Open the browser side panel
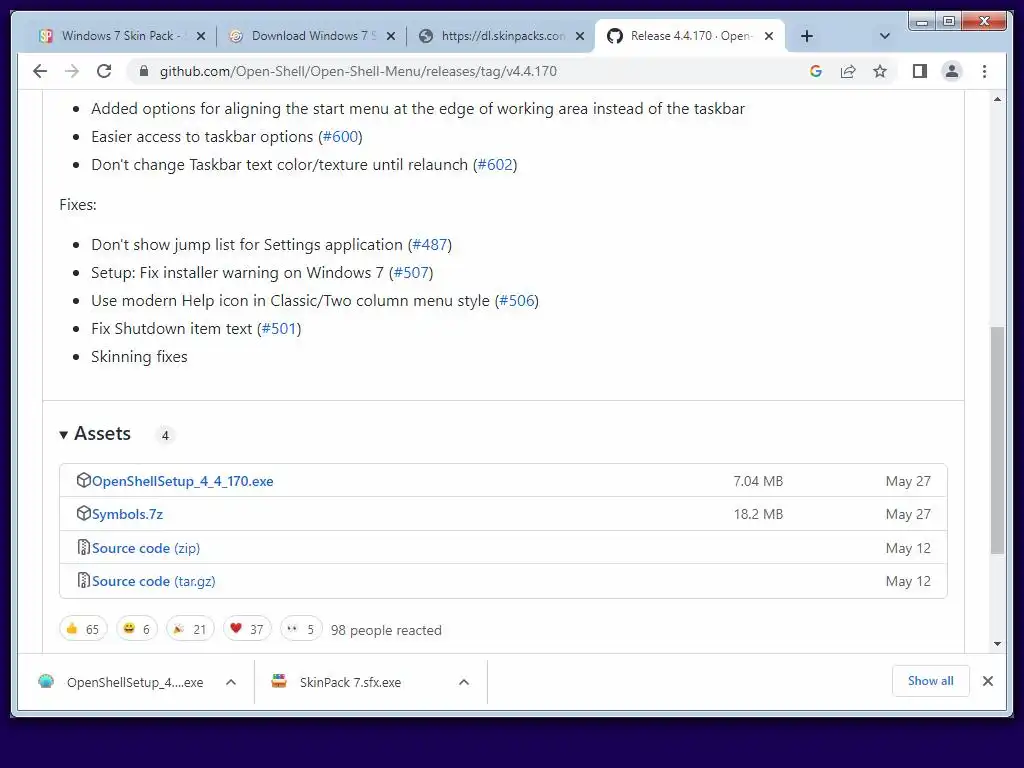1024x768 pixels. pos(920,71)
